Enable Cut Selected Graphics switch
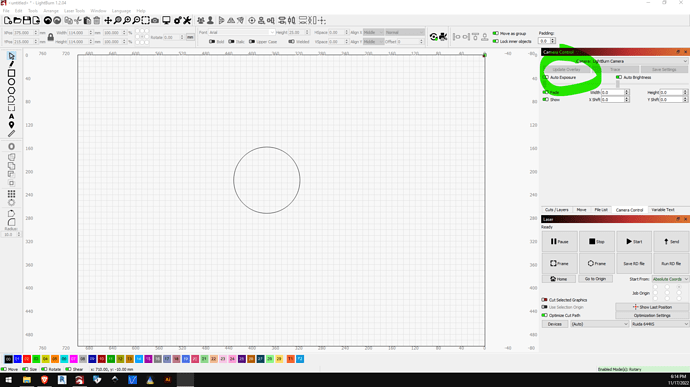690x387 pixels. (544, 300)
